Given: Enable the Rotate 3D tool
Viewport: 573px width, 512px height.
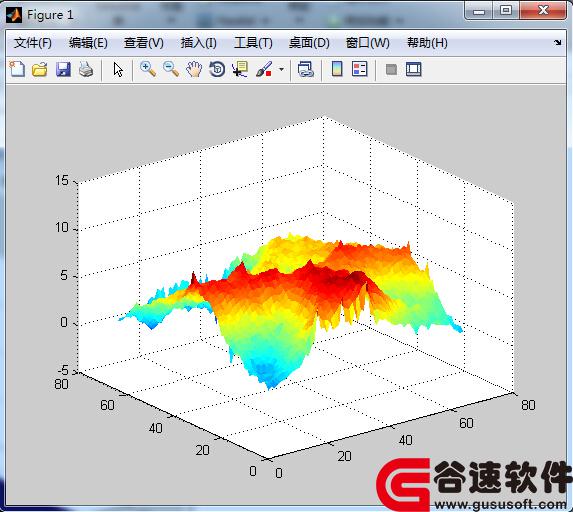Looking at the screenshot, I should (217, 69).
